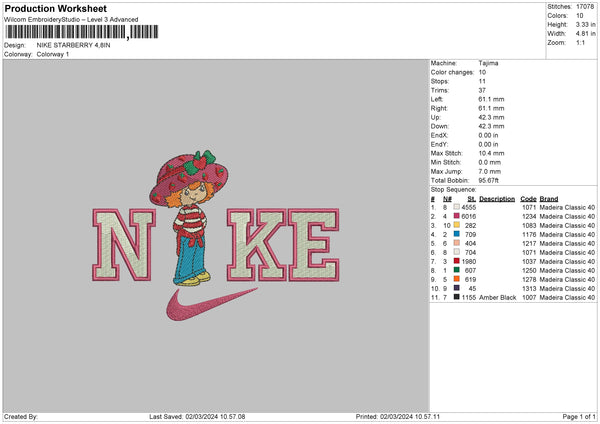Click the Nike Strawberry design preview
600x424 pixels.
[216, 236]
